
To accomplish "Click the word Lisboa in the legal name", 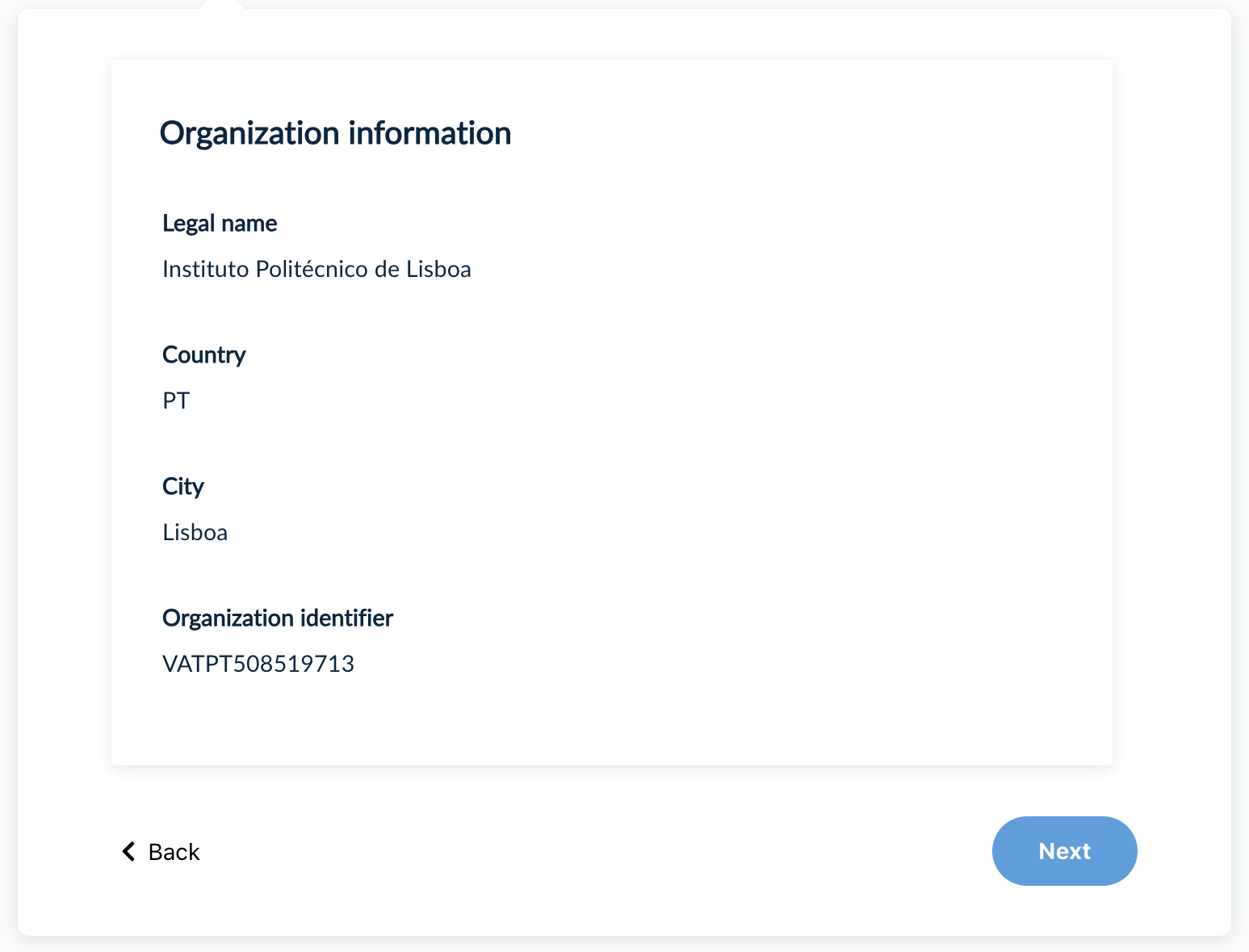I will (438, 269).
